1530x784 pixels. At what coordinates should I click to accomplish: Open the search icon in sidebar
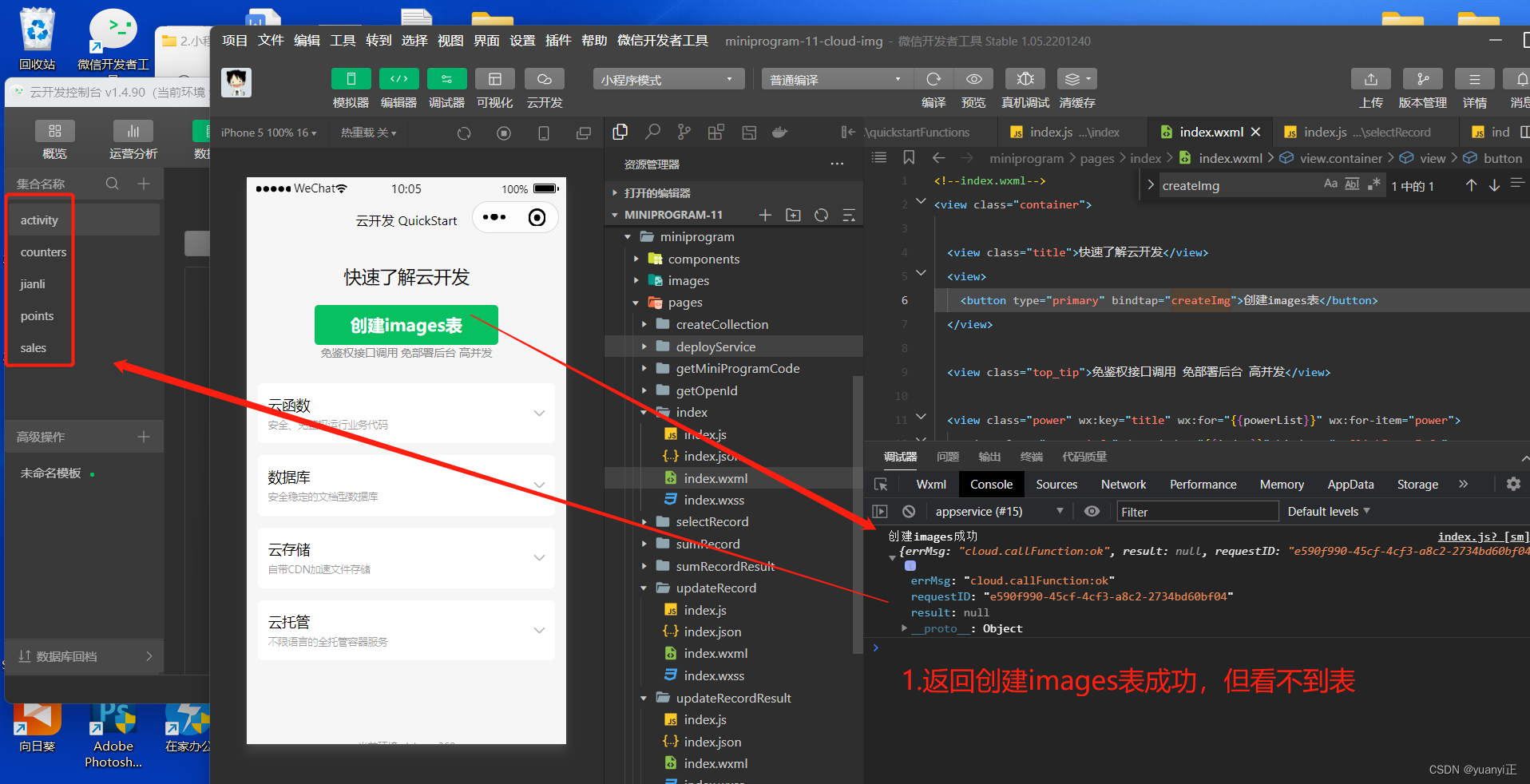pos(652,132)
